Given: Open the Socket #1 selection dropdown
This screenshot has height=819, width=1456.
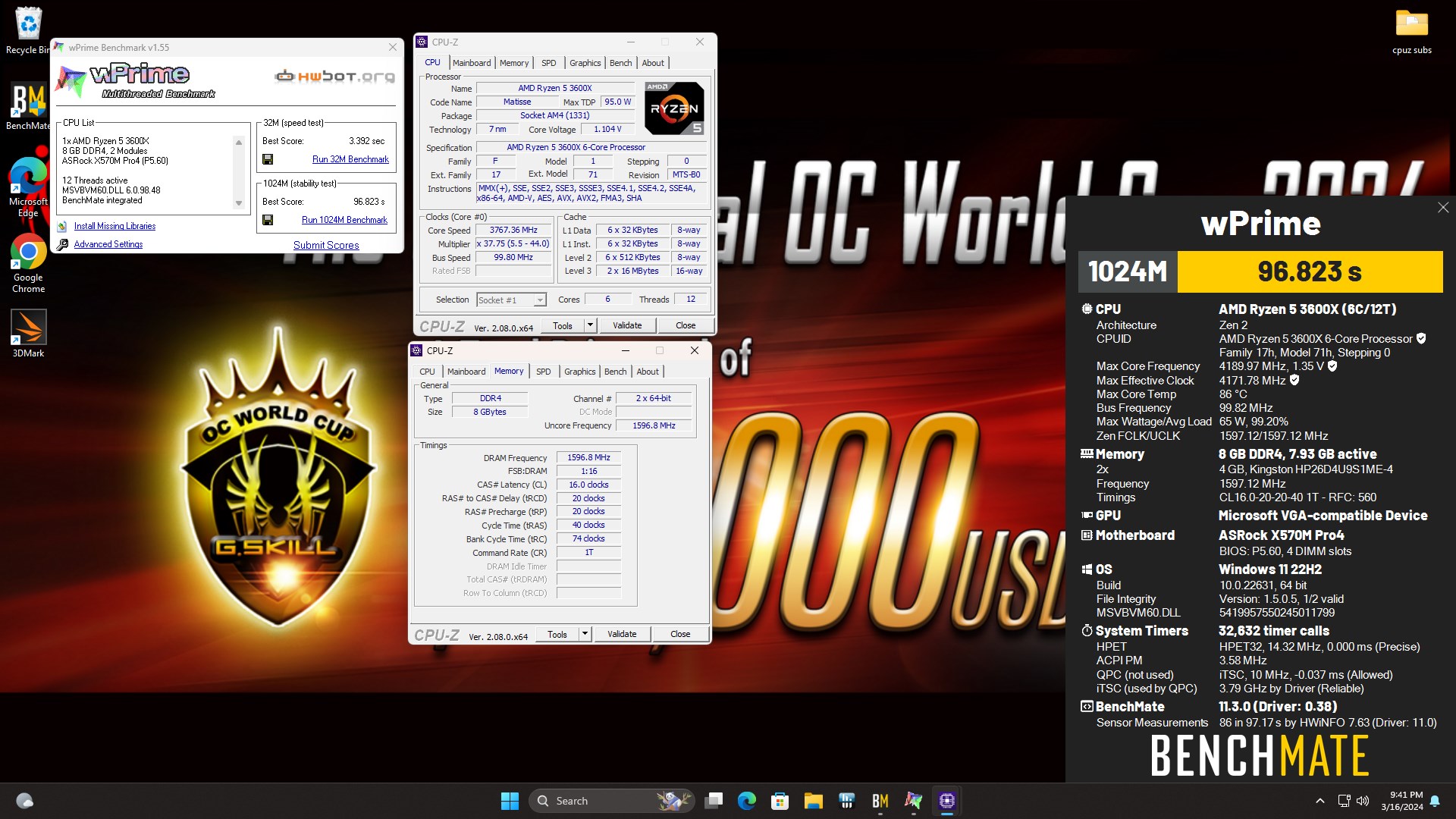Looking at the screenshot, I should click(x=511, y=300).
